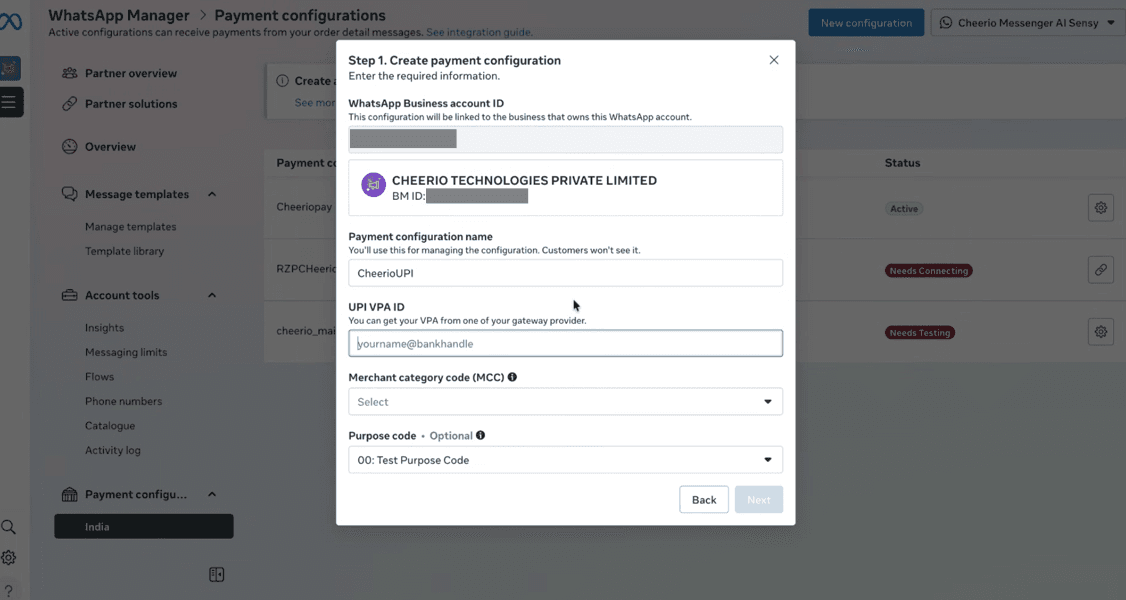This screenshot has height=600, width=1126.
Task: Open Catalogue in sidebar
Action: 110,426
